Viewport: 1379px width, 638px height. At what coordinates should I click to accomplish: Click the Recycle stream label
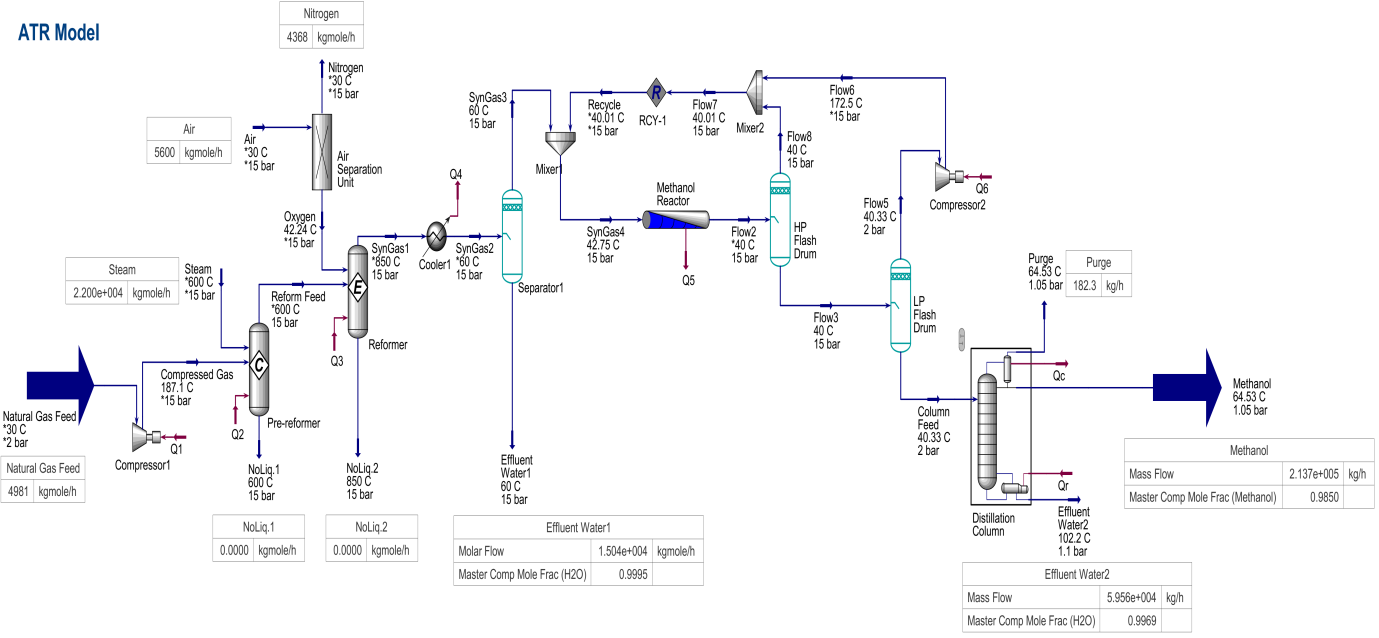(604, 105)
